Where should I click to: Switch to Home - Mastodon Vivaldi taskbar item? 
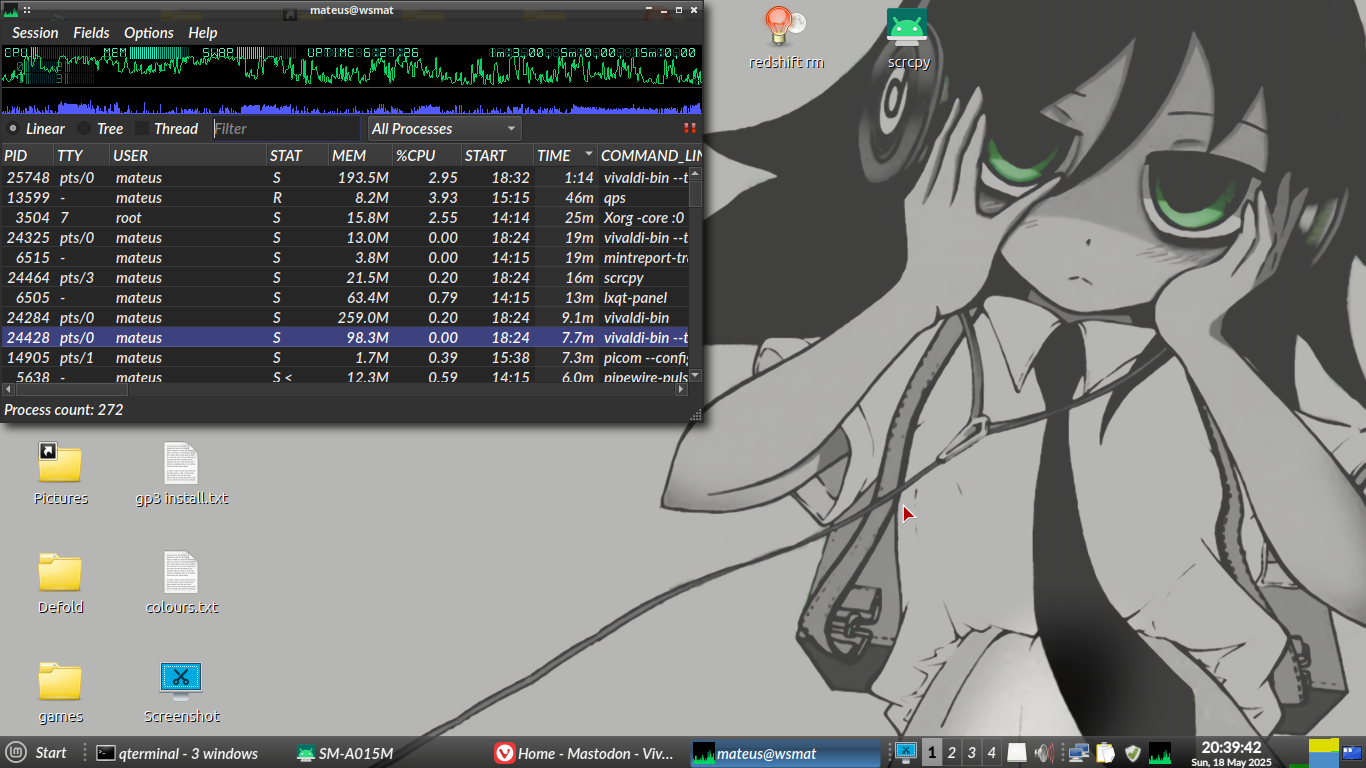[587, 753]
